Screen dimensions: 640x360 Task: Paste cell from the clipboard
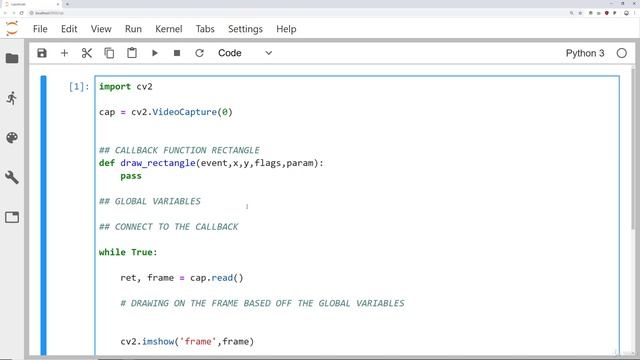click(x=132, y=53)
